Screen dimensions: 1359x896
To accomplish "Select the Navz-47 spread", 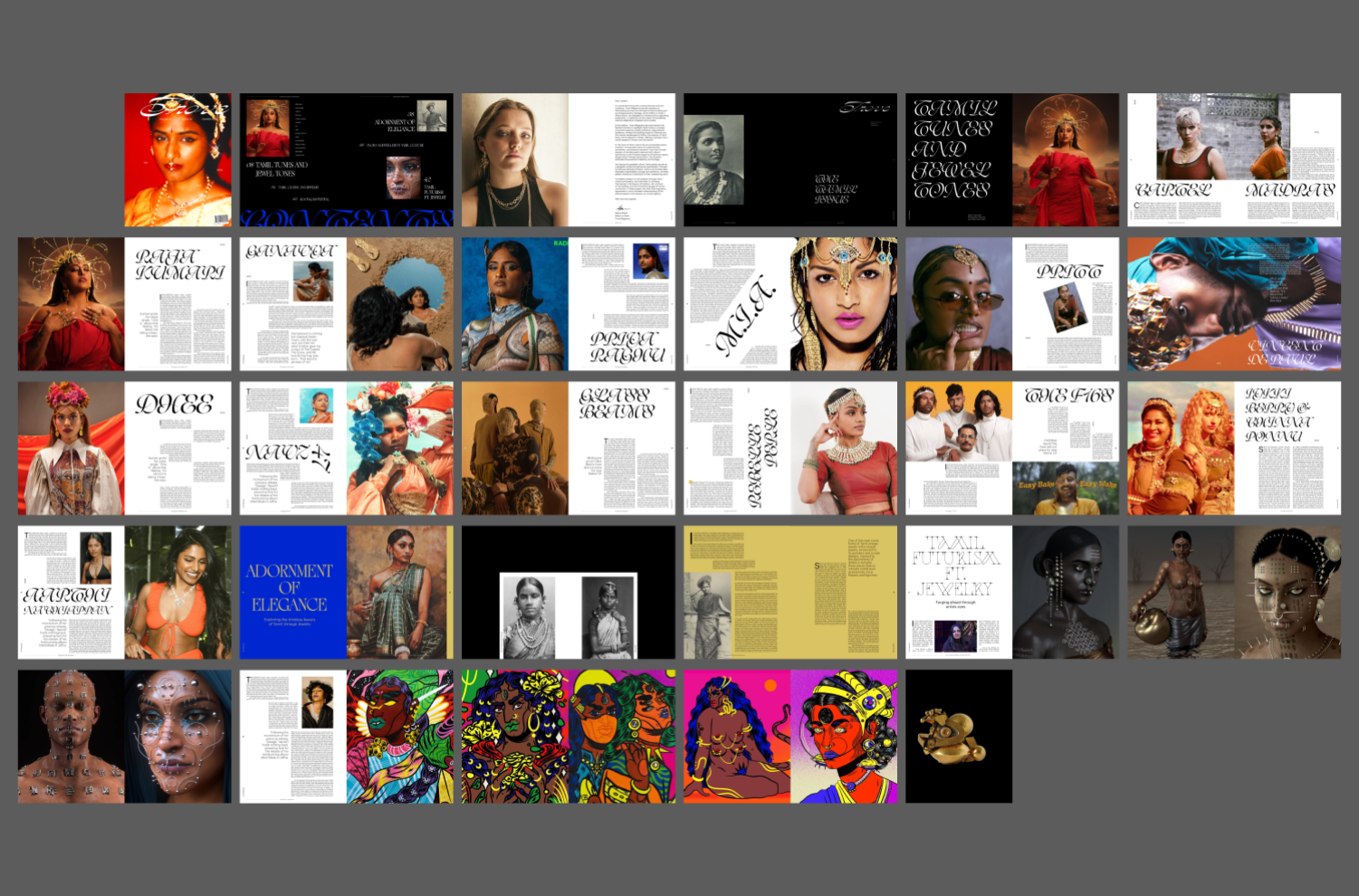I will (346, 448).
